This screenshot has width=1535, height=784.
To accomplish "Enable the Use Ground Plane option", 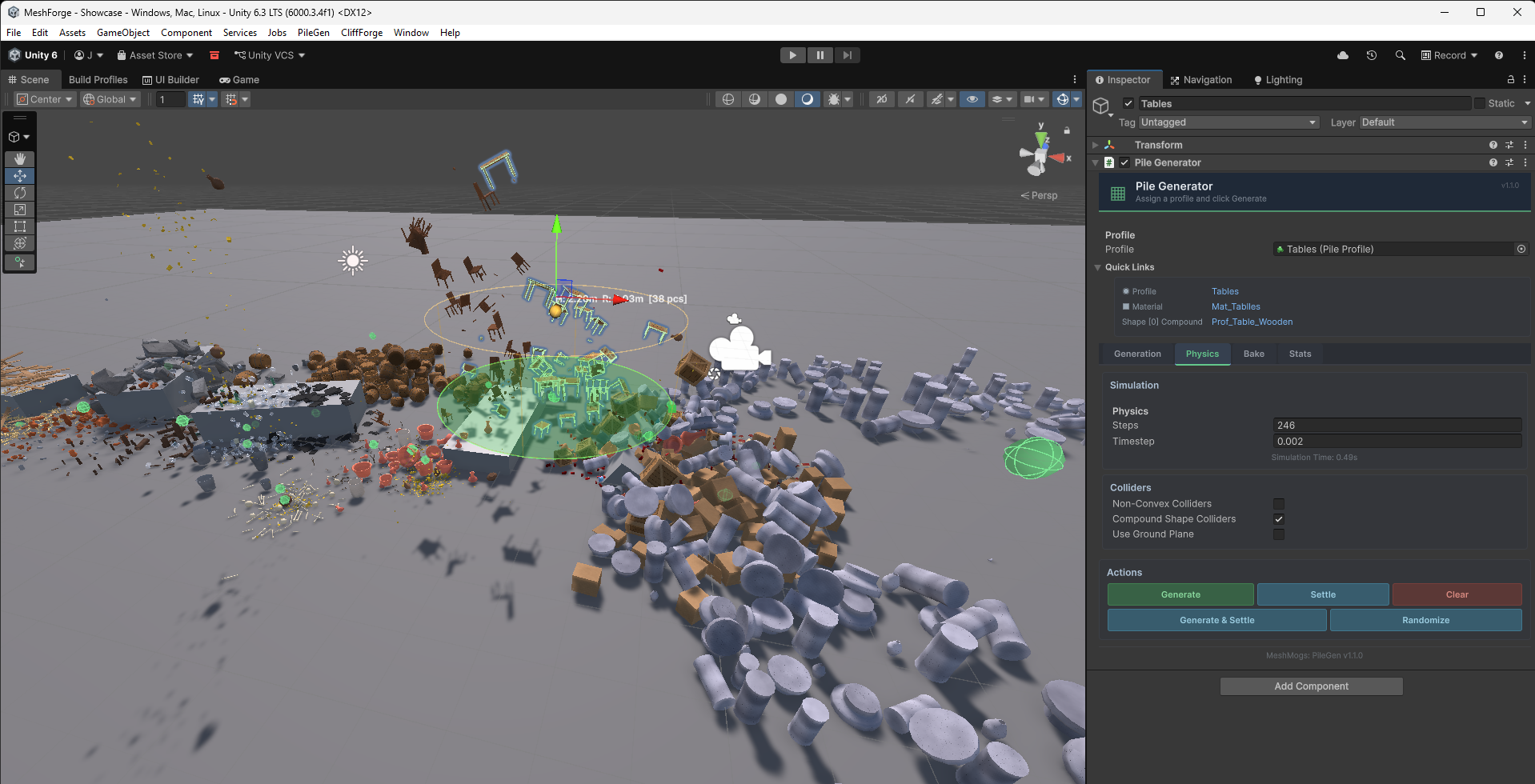I will pos(1278,534).
